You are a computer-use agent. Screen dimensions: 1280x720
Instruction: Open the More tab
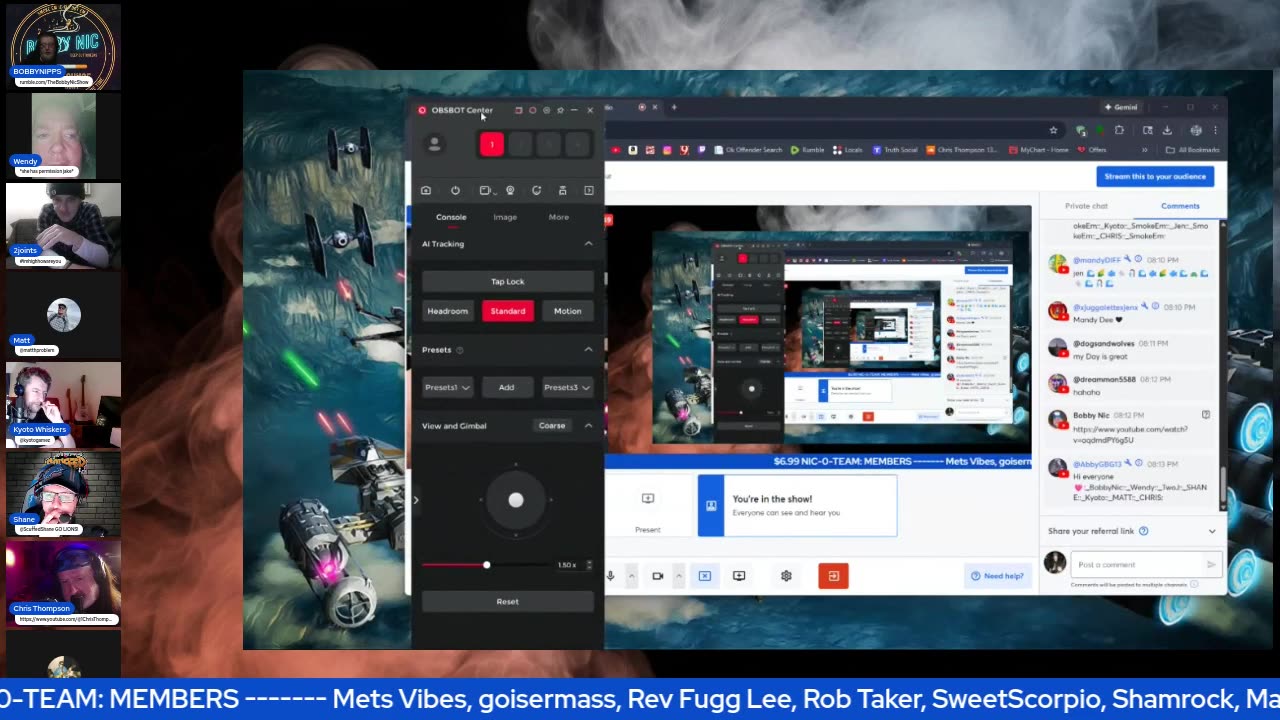tap(558, 217)
